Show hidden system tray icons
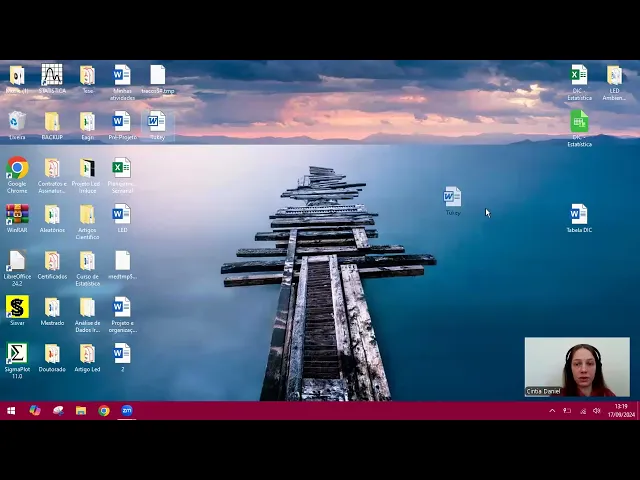The height and width of the screenshot is (480, 640). [x=552, y=411]
